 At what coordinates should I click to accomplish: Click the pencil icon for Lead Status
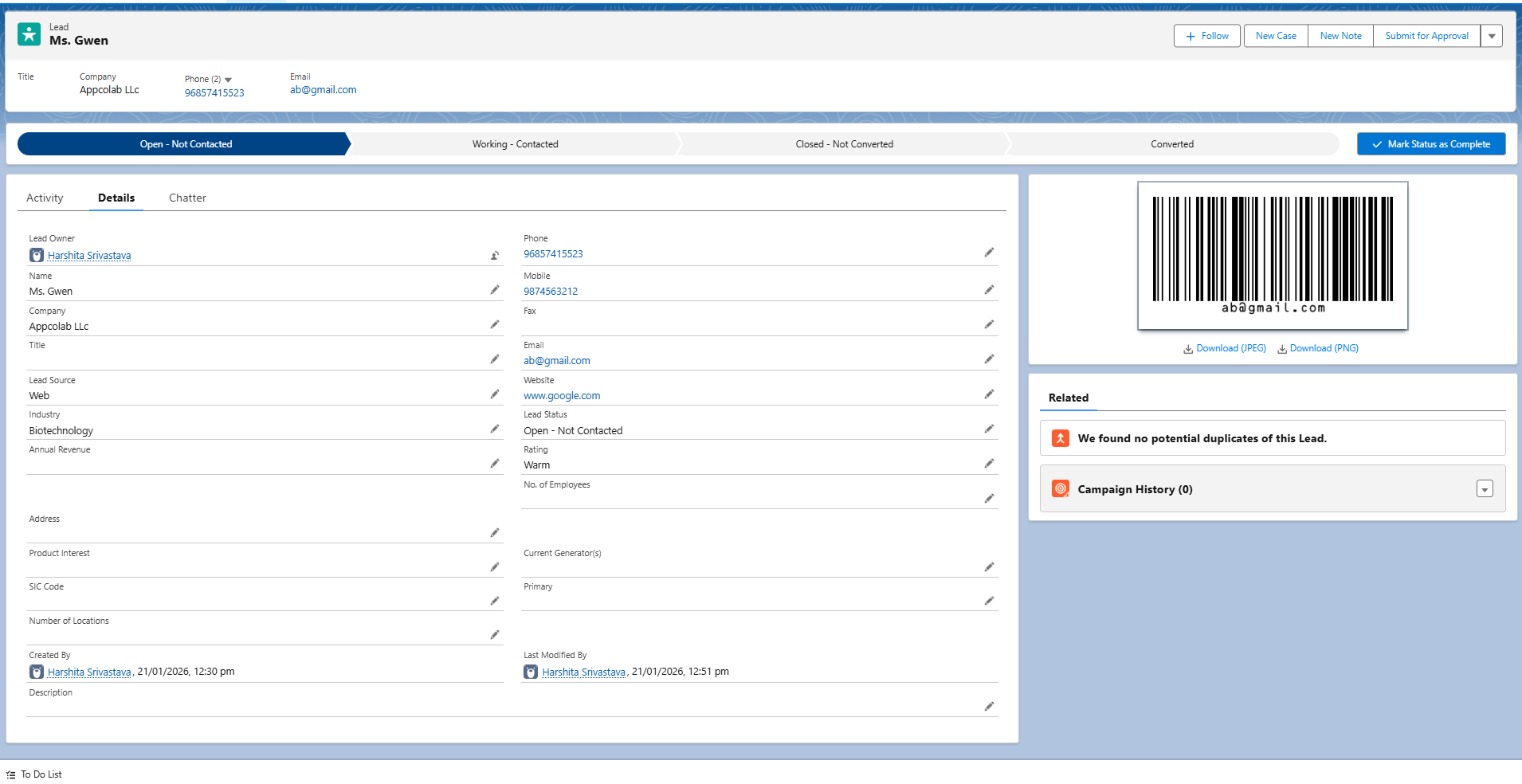pos(989,429)
